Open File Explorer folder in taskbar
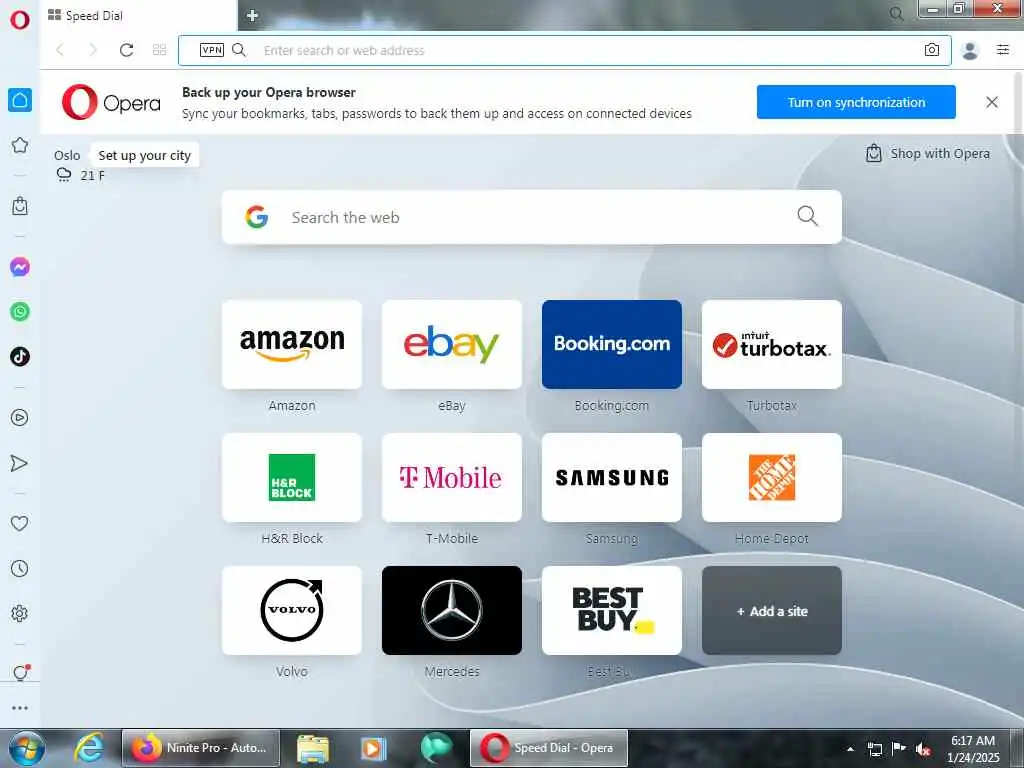Viewport: 1024px width, 768px height. coord(313,748)
